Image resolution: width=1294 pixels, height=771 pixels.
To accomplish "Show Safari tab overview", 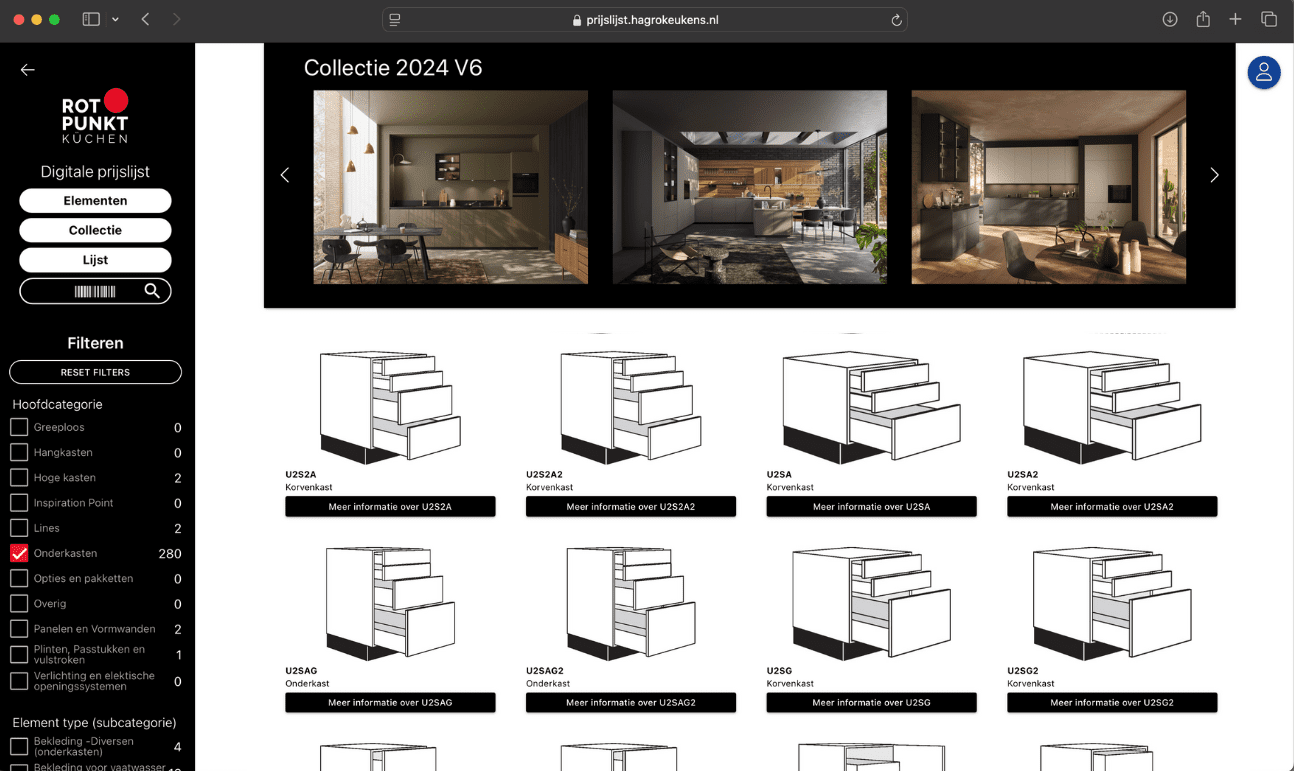I will pyautogui.click(x=1269, y=19).
